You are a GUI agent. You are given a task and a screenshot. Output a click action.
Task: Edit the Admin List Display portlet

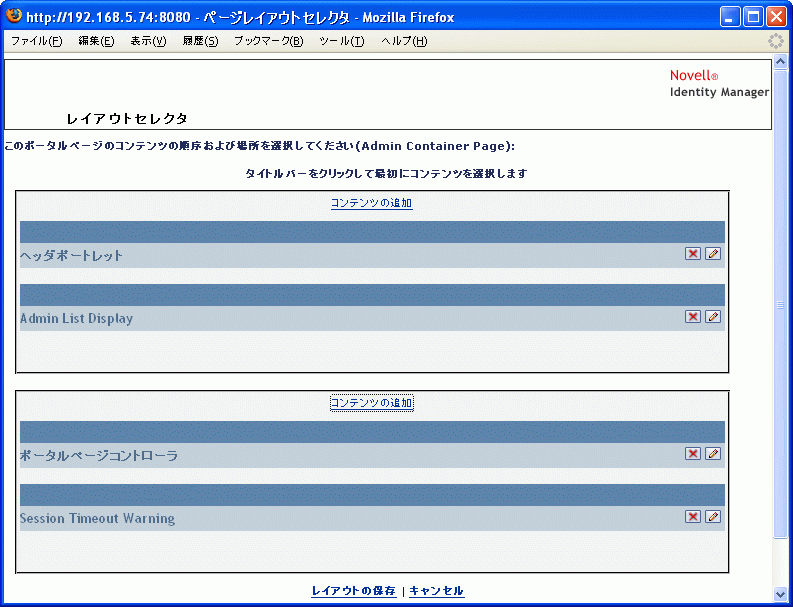point(713,317)
